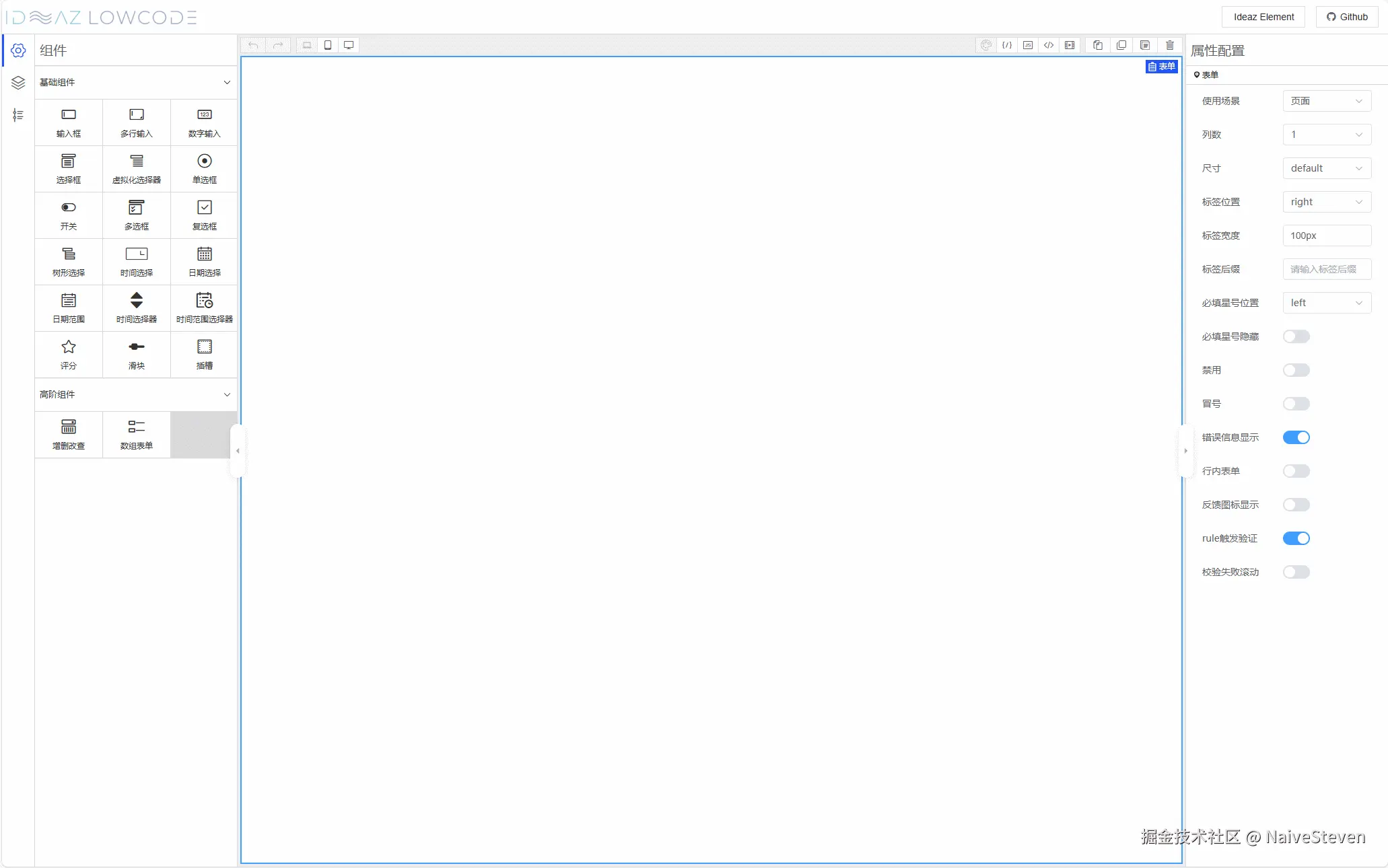Toggle the 行内表单 switch

pyautogui.click(x=1296, y=471)
